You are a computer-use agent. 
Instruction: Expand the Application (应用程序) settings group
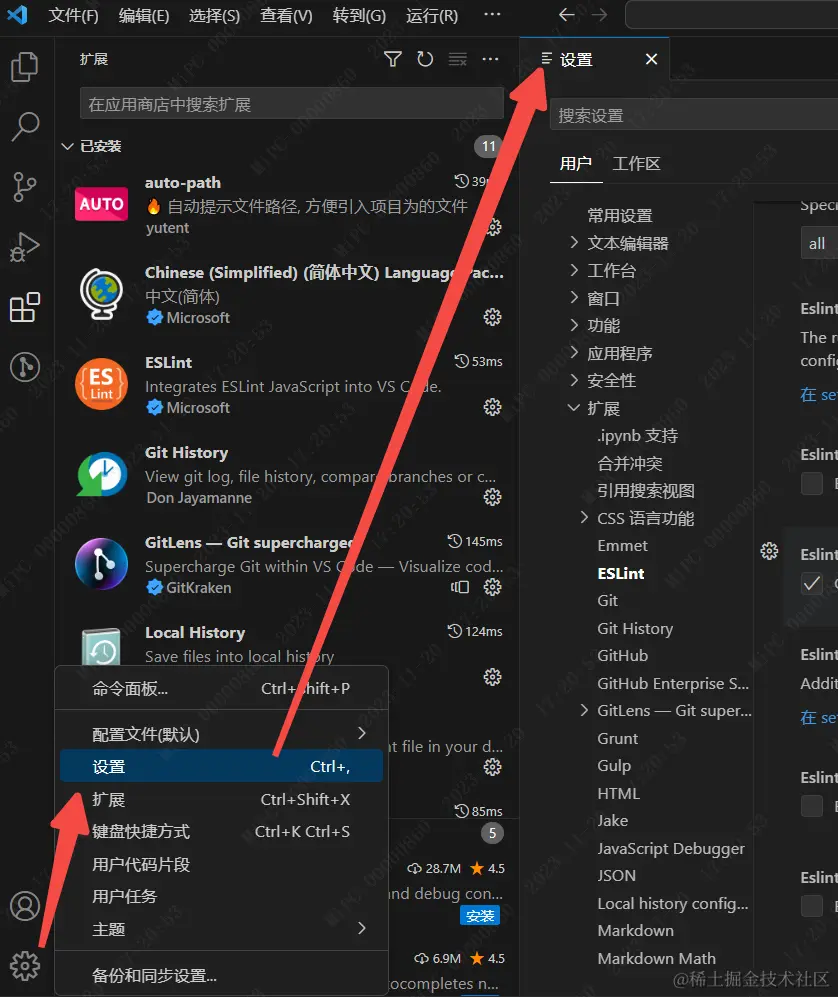click(574, 352)
